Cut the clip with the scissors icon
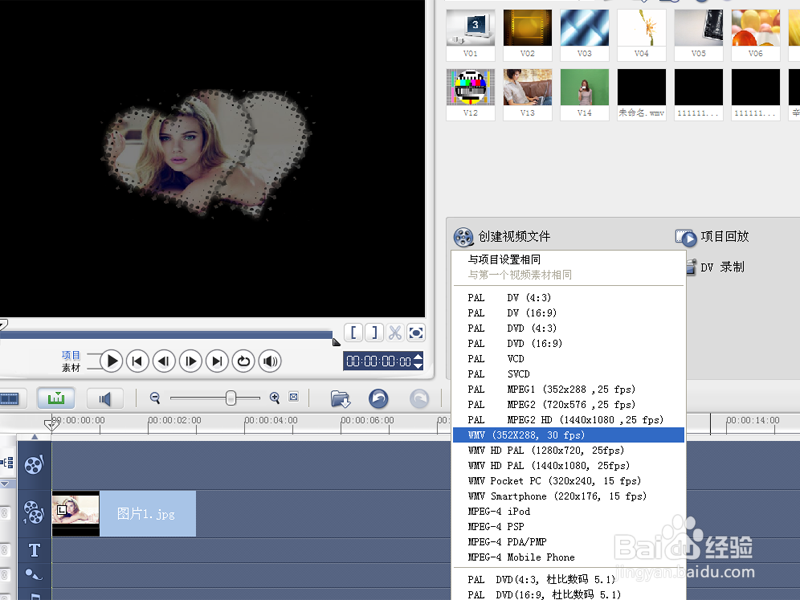Viewport: 800px width, 600px height. point(395,333)
